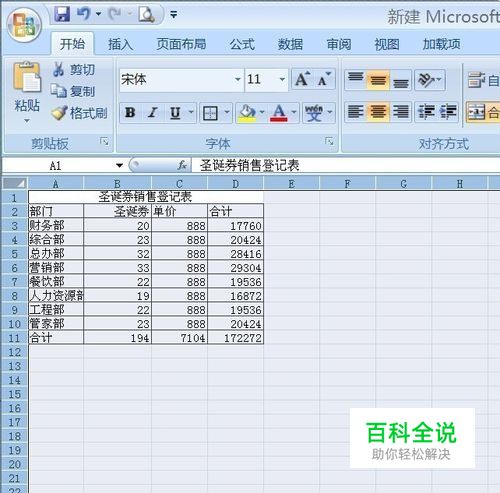Open the 宋体 font name dropdown

pos(238,80)
